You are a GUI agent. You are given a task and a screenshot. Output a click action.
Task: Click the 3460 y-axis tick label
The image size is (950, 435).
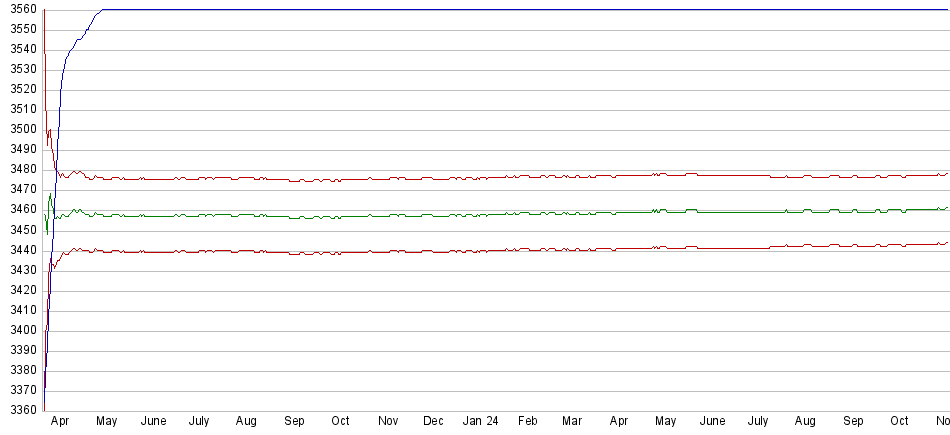[20, 210]
